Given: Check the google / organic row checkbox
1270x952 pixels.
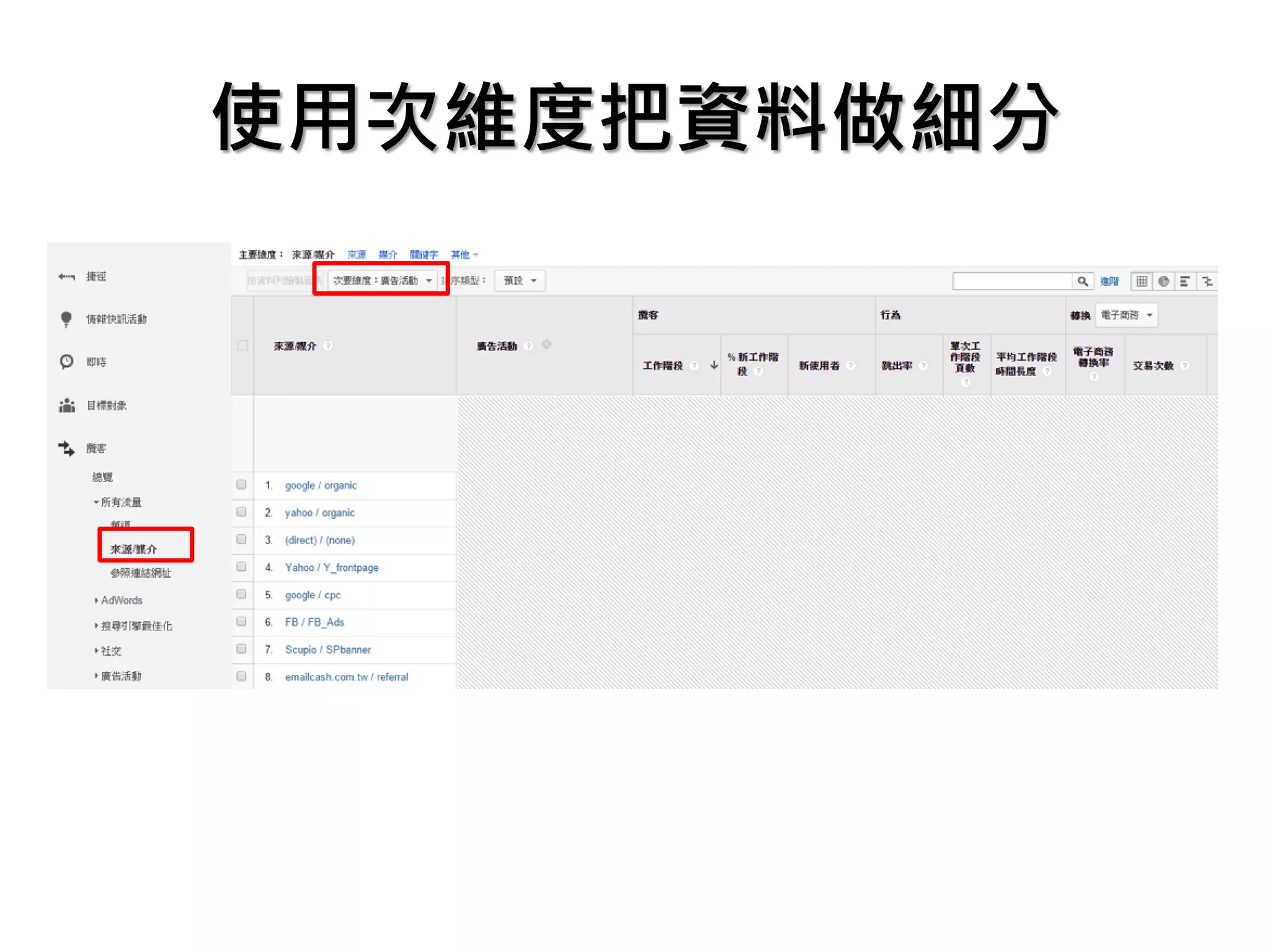Looking at the screenshot, I should (x=242, y=485).
